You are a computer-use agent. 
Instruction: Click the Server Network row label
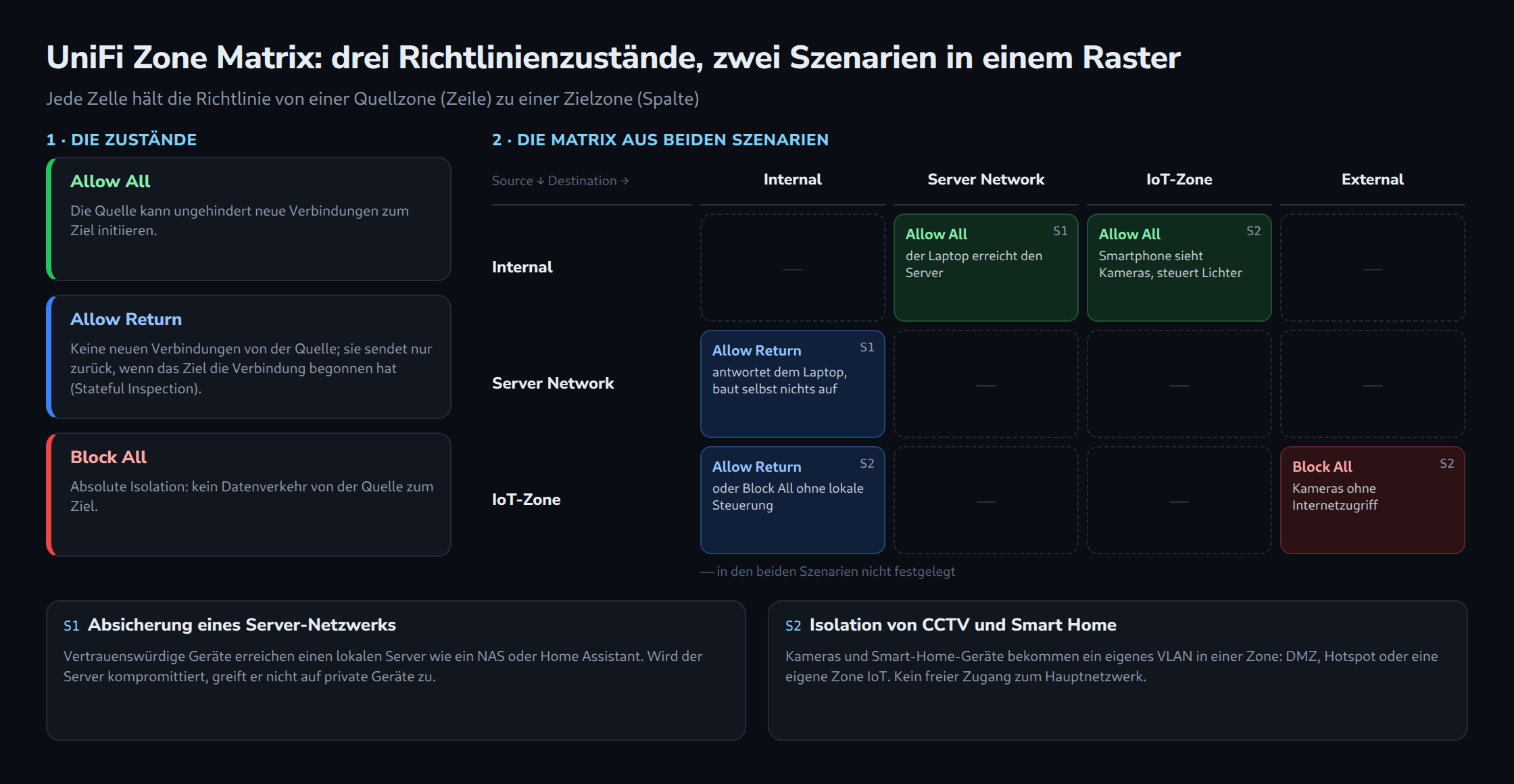(x=553, y=383)
